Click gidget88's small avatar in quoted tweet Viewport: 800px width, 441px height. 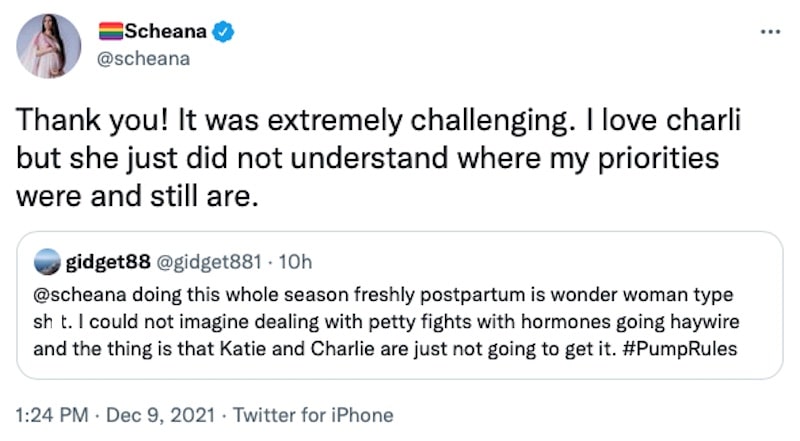(x=47, y=263)
